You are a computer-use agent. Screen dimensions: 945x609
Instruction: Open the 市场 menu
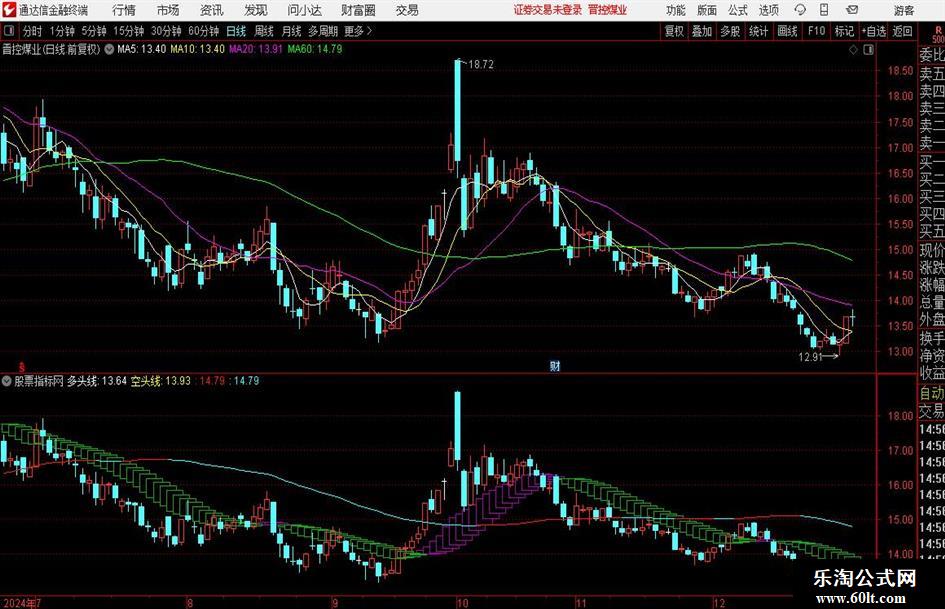click(168, 10)
